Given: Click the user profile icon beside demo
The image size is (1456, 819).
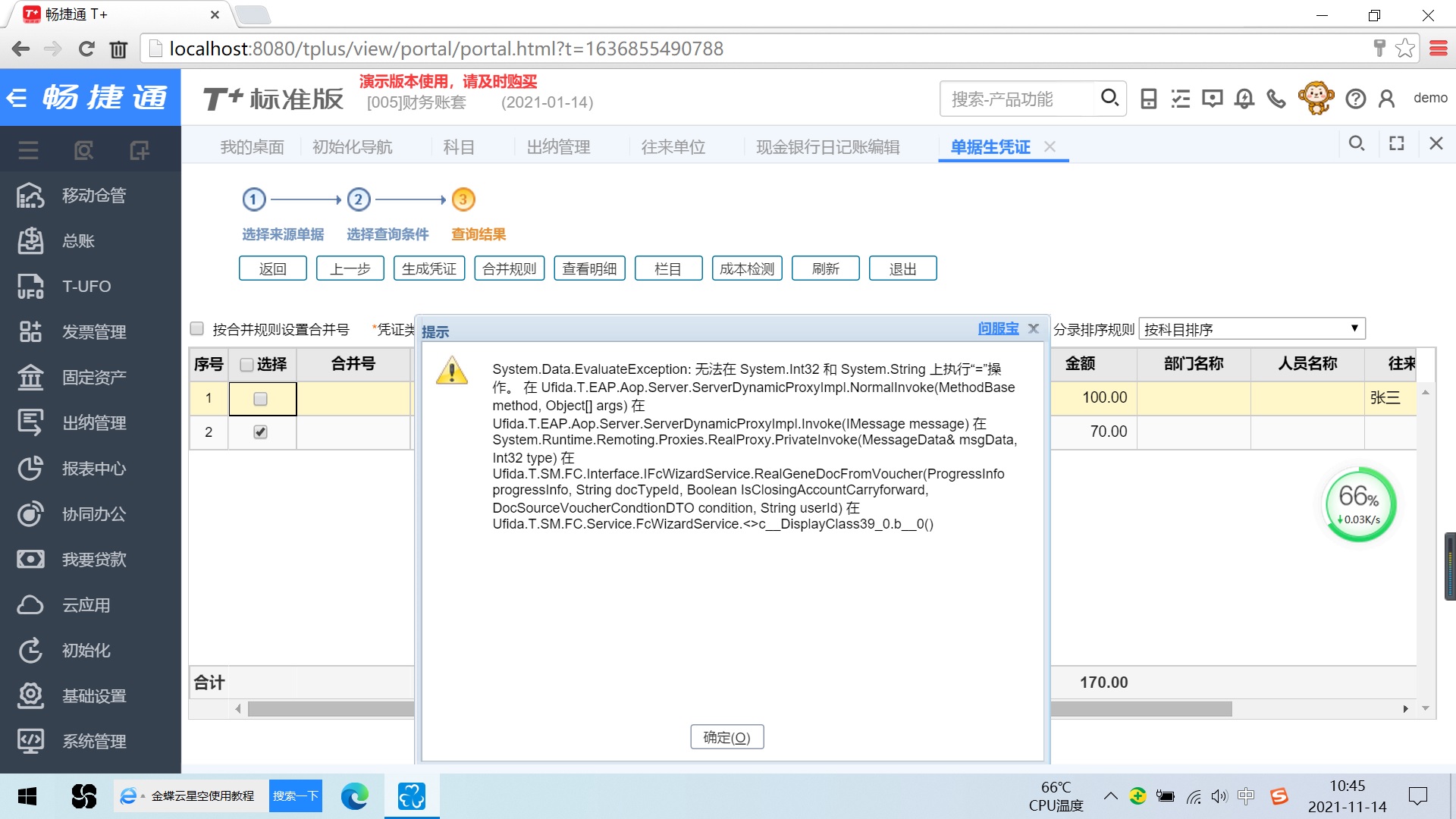Looking at the screenshot, I should [1387, 99].
